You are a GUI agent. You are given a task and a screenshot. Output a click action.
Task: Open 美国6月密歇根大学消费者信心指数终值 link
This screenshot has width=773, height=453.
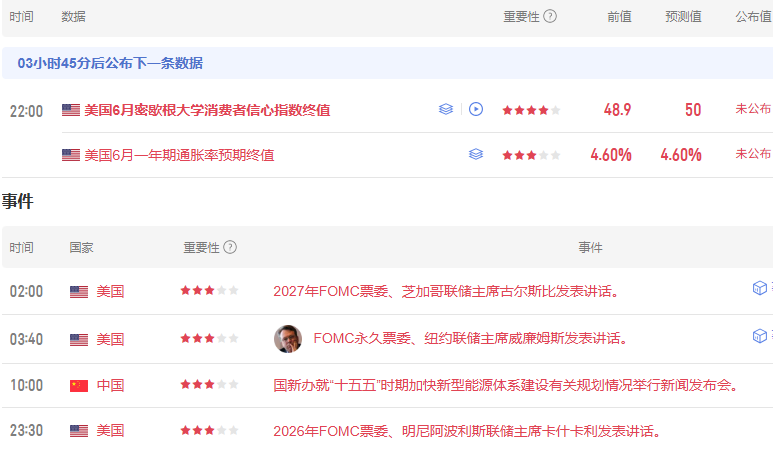(x=207, y=110)
